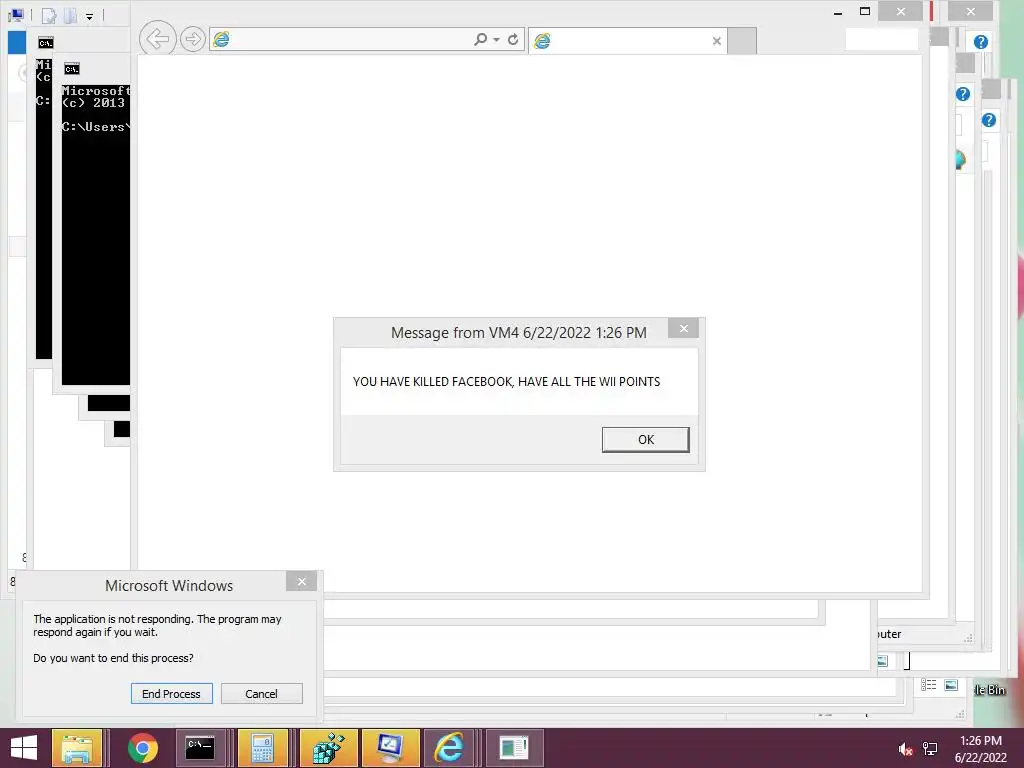Close the Message from VM4 dialog
The width and height of the screenshot is (1024, 768).
pyautogui.click(x=683, y=328)
